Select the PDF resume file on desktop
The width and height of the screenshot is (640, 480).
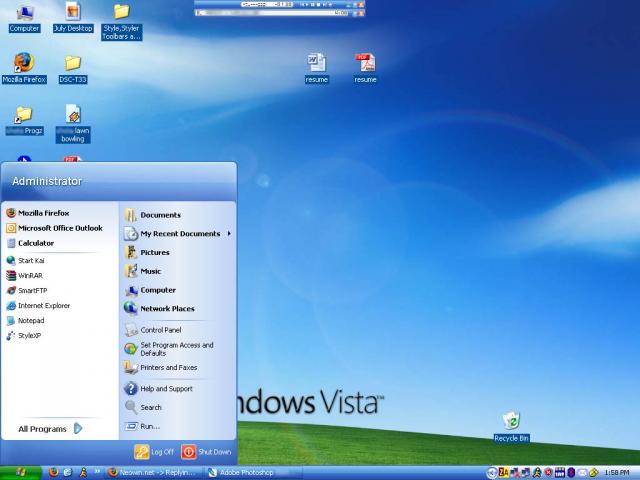[365, 68]
